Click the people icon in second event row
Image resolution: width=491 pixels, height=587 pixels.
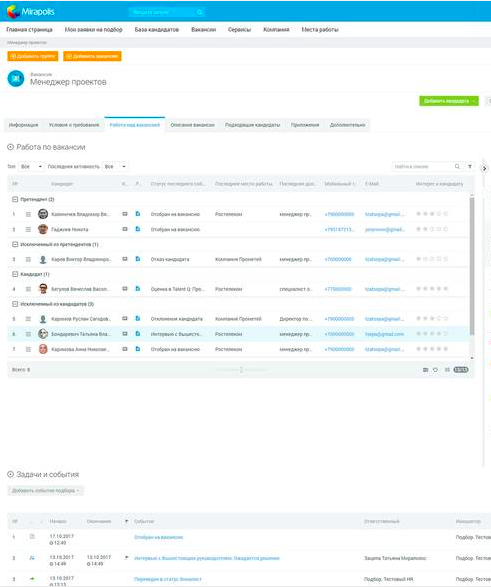(32, 558)
